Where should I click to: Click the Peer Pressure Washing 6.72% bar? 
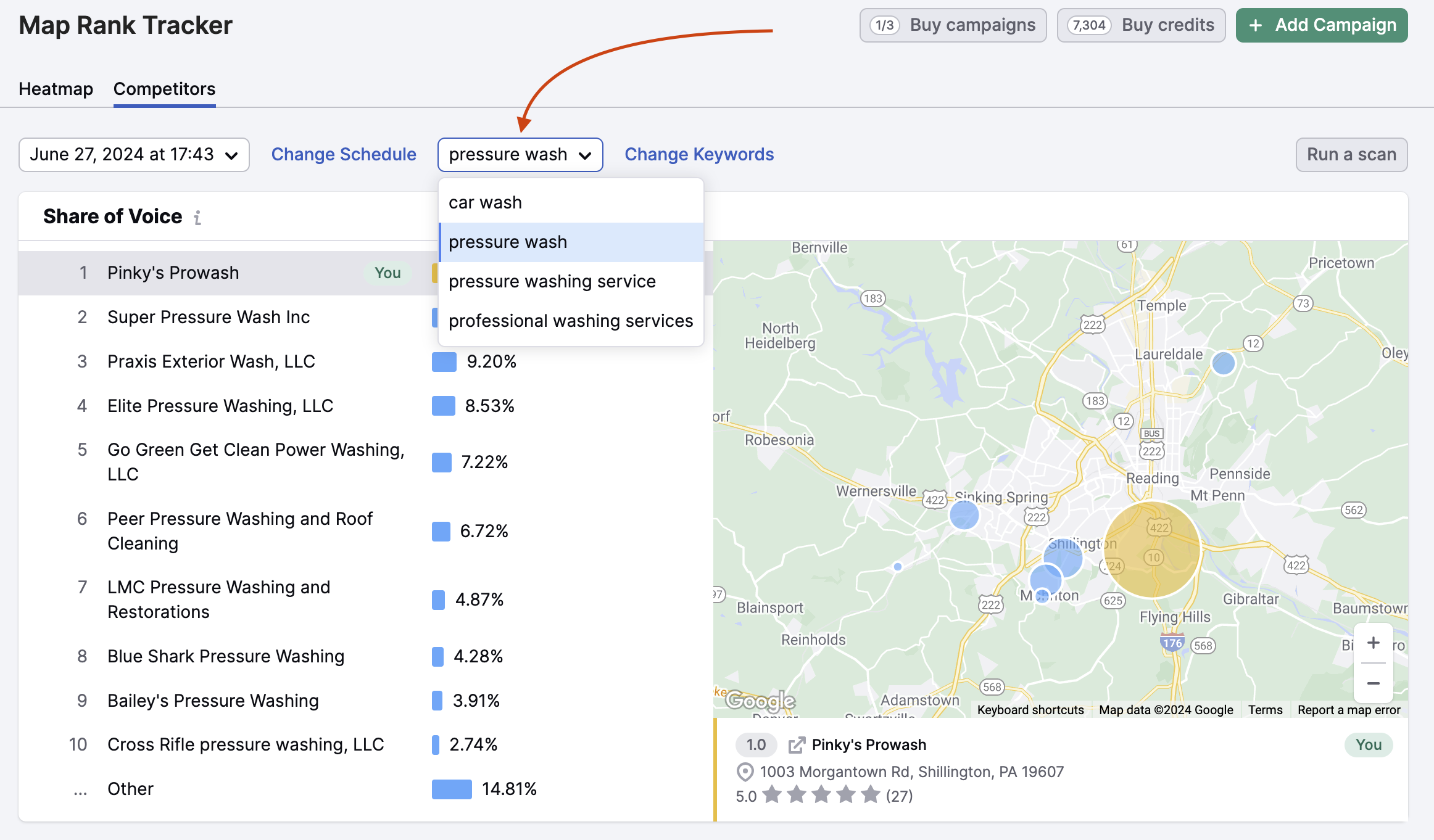point(441,532)
